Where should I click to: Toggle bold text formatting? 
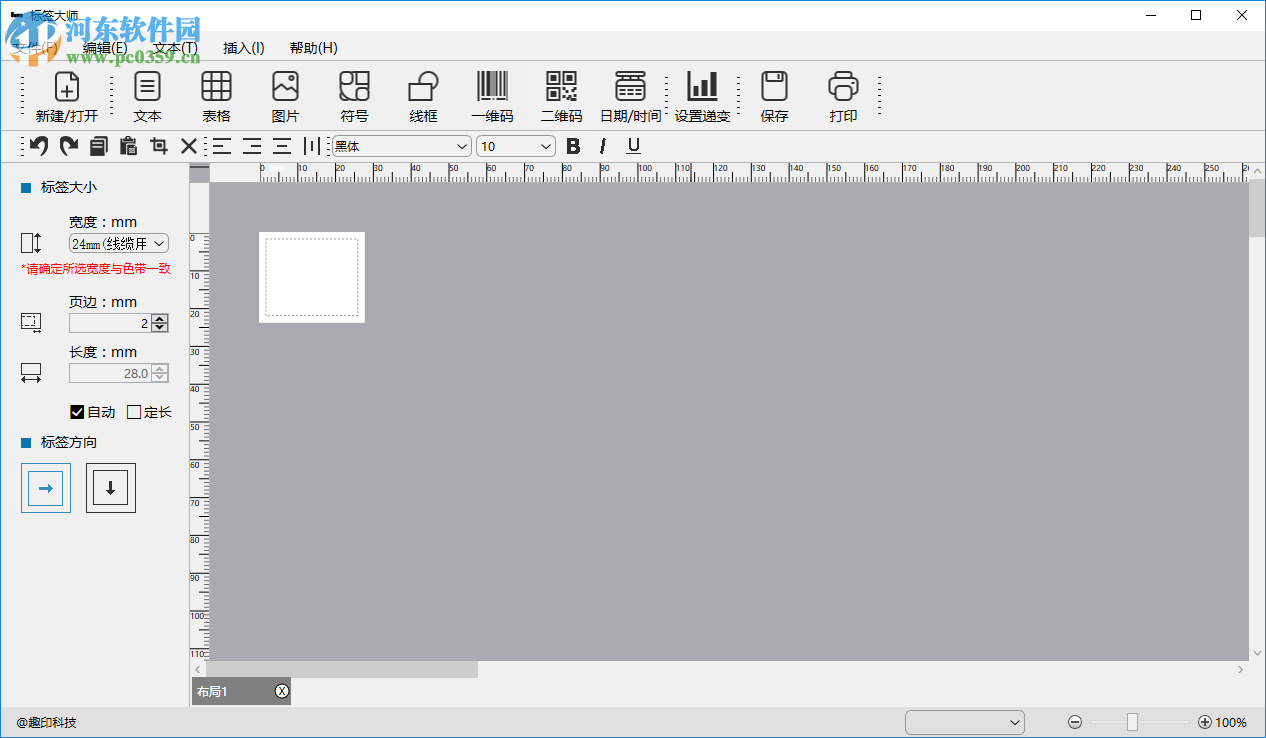pyautogui.click(x=573, y=146)
